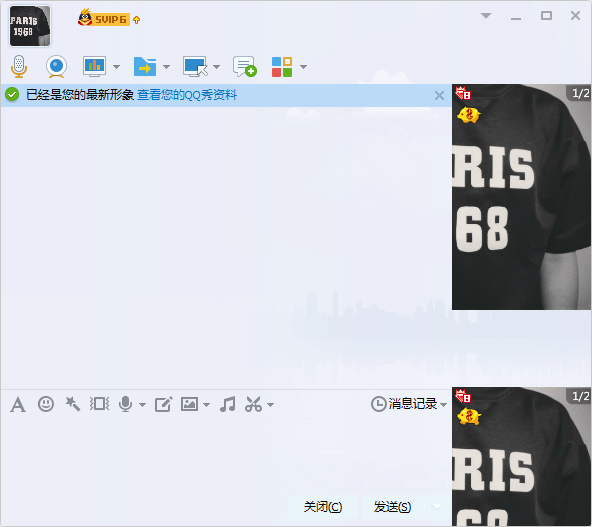Click the 关闭(C) button

(323, 507)
